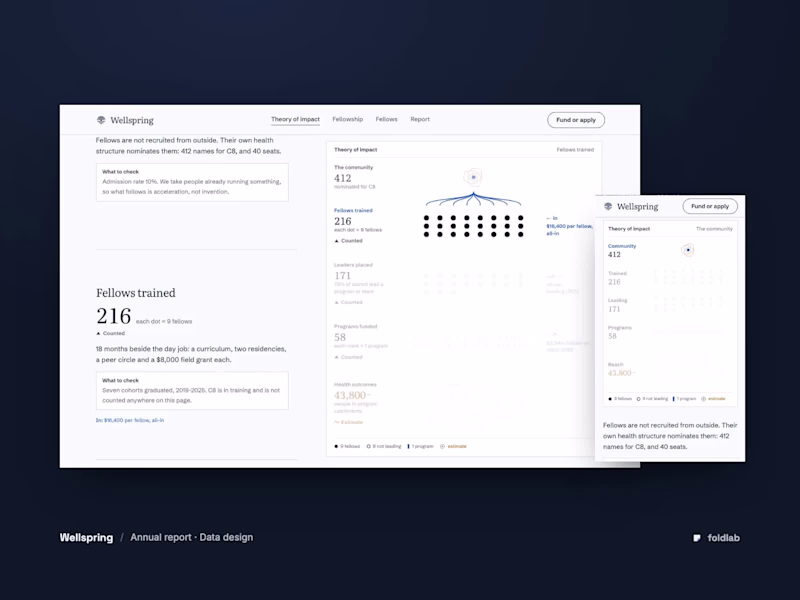Click the foldlab logo icon
Image resolution: width=800 pixels, height=600 pixels.
tap(697, 538)
